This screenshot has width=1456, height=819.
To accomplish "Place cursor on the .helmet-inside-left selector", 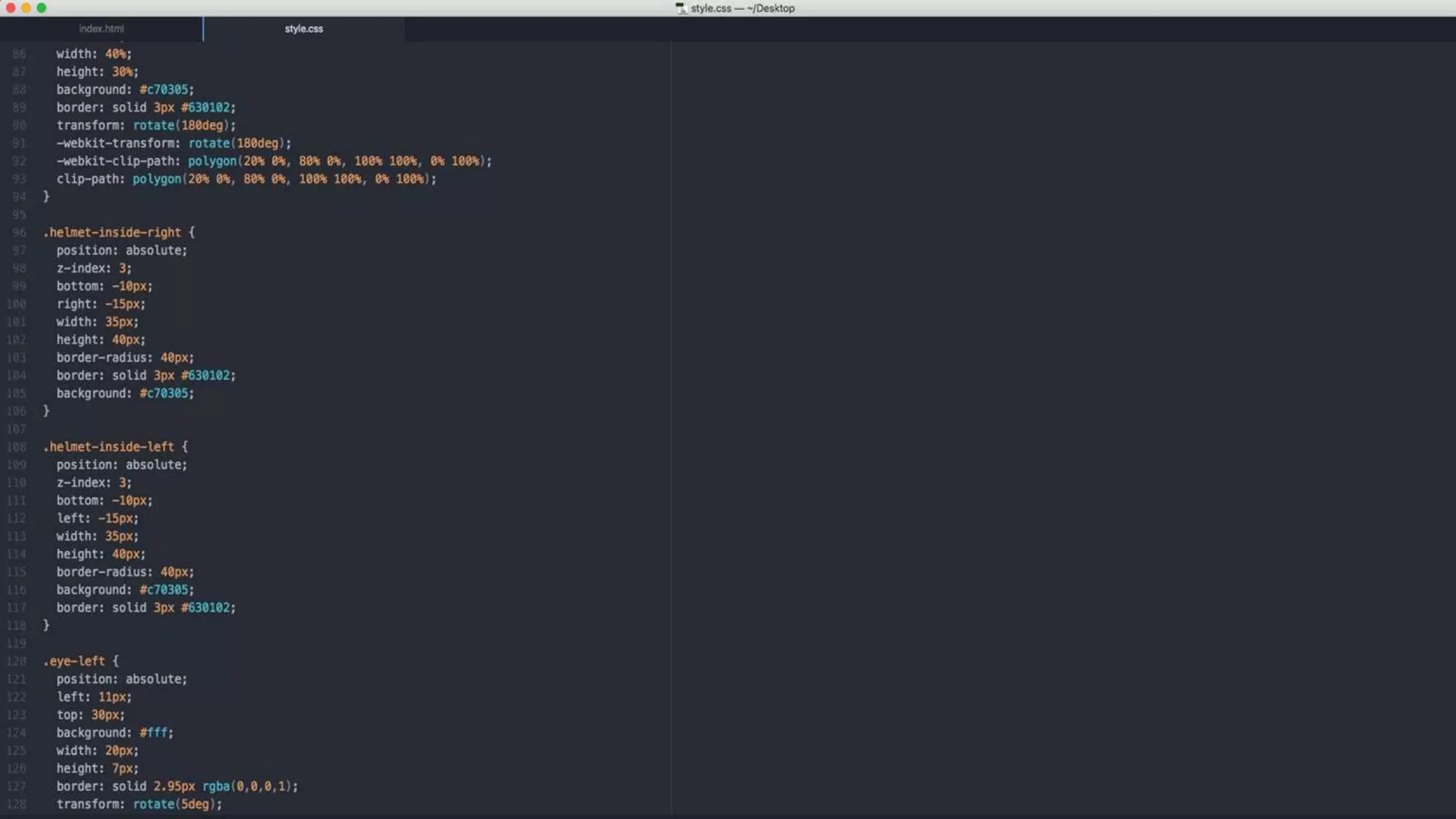I will coord(108,447).
